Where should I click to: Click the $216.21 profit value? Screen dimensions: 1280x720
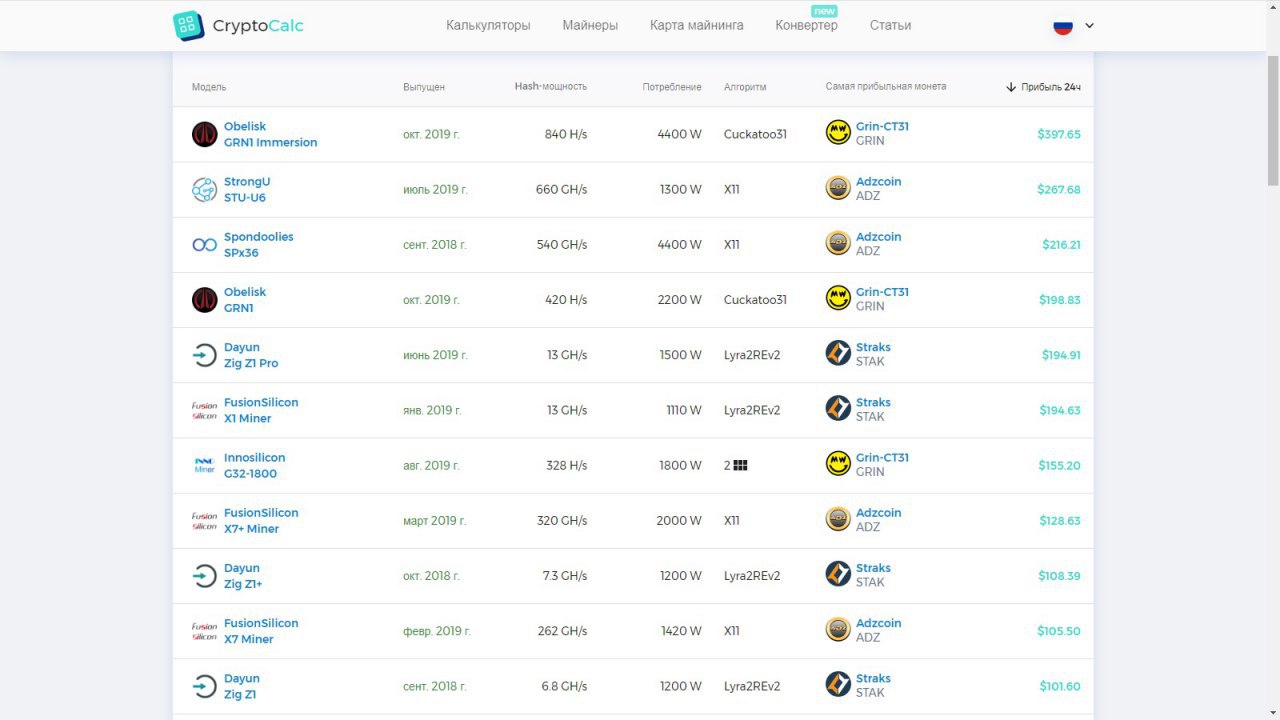coord(1061,244)
